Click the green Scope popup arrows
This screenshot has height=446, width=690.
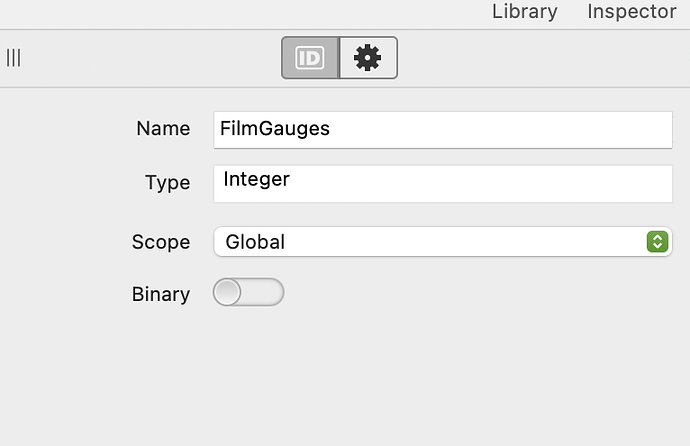pos(657,241)
